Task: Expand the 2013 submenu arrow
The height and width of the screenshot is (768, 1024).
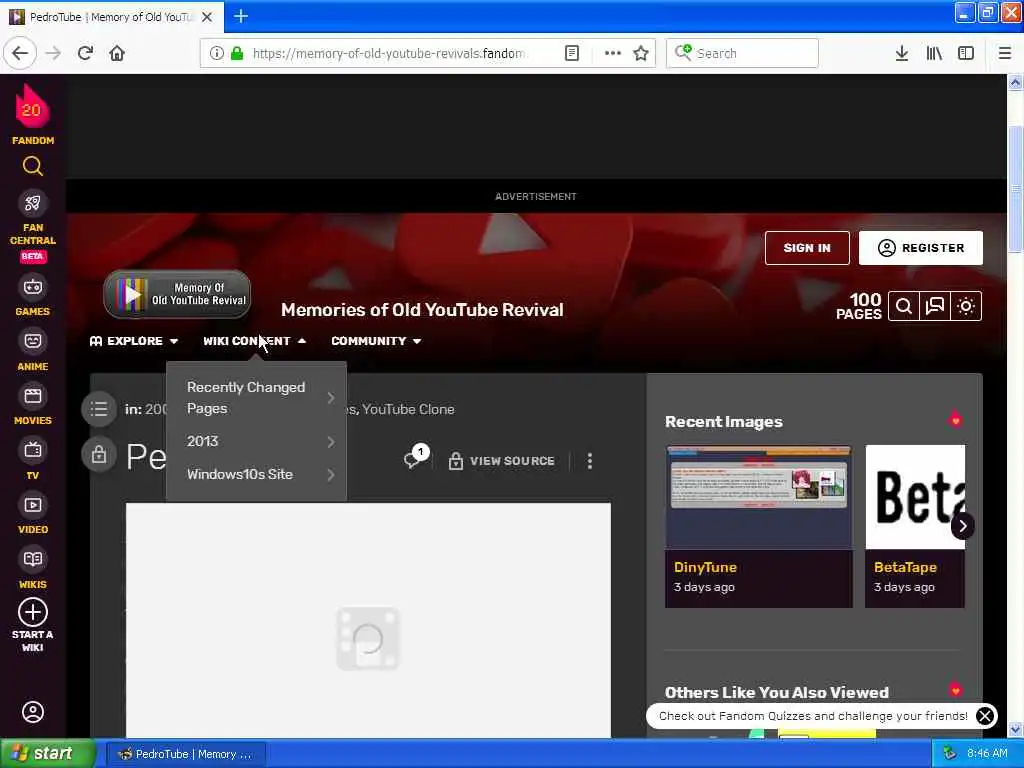Action: 331,442
